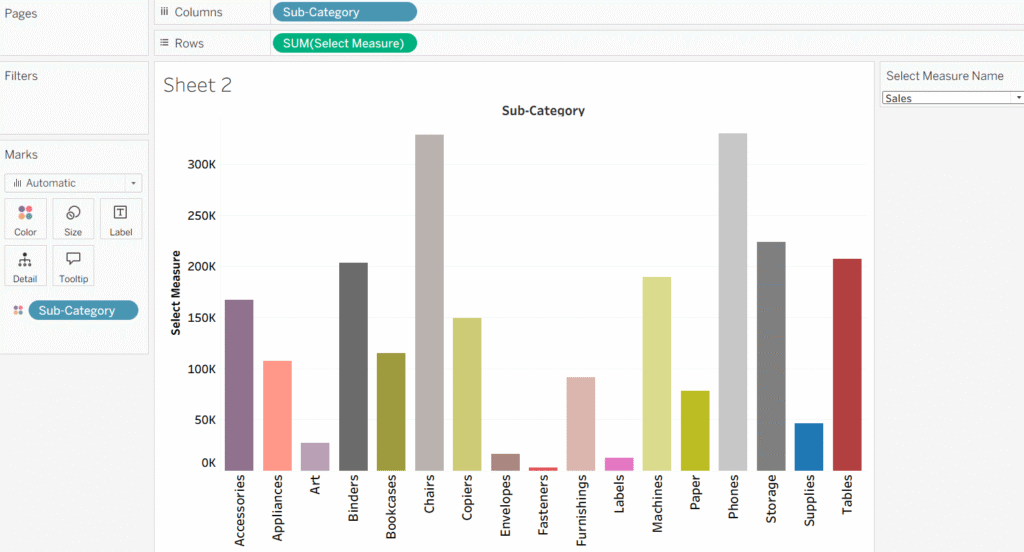Select the blue Supplies bar
The width and height of the screenshot is (1024, 552).
click(x=809, y=446)
